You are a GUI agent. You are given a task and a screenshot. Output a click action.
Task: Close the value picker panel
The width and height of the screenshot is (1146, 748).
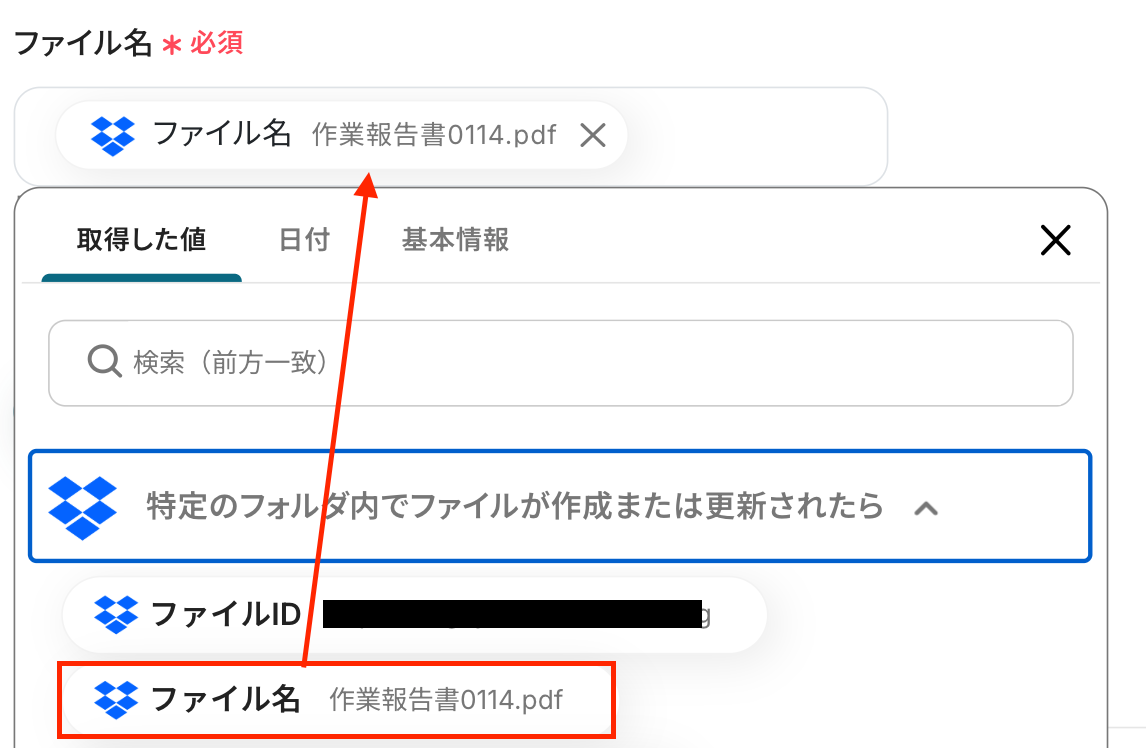point(1055,240)
